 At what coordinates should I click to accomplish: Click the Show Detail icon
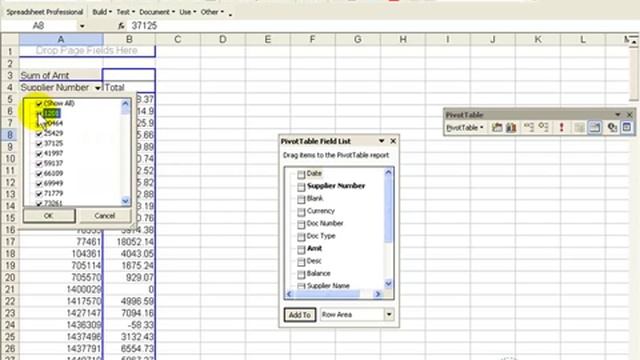pos(543,128)
